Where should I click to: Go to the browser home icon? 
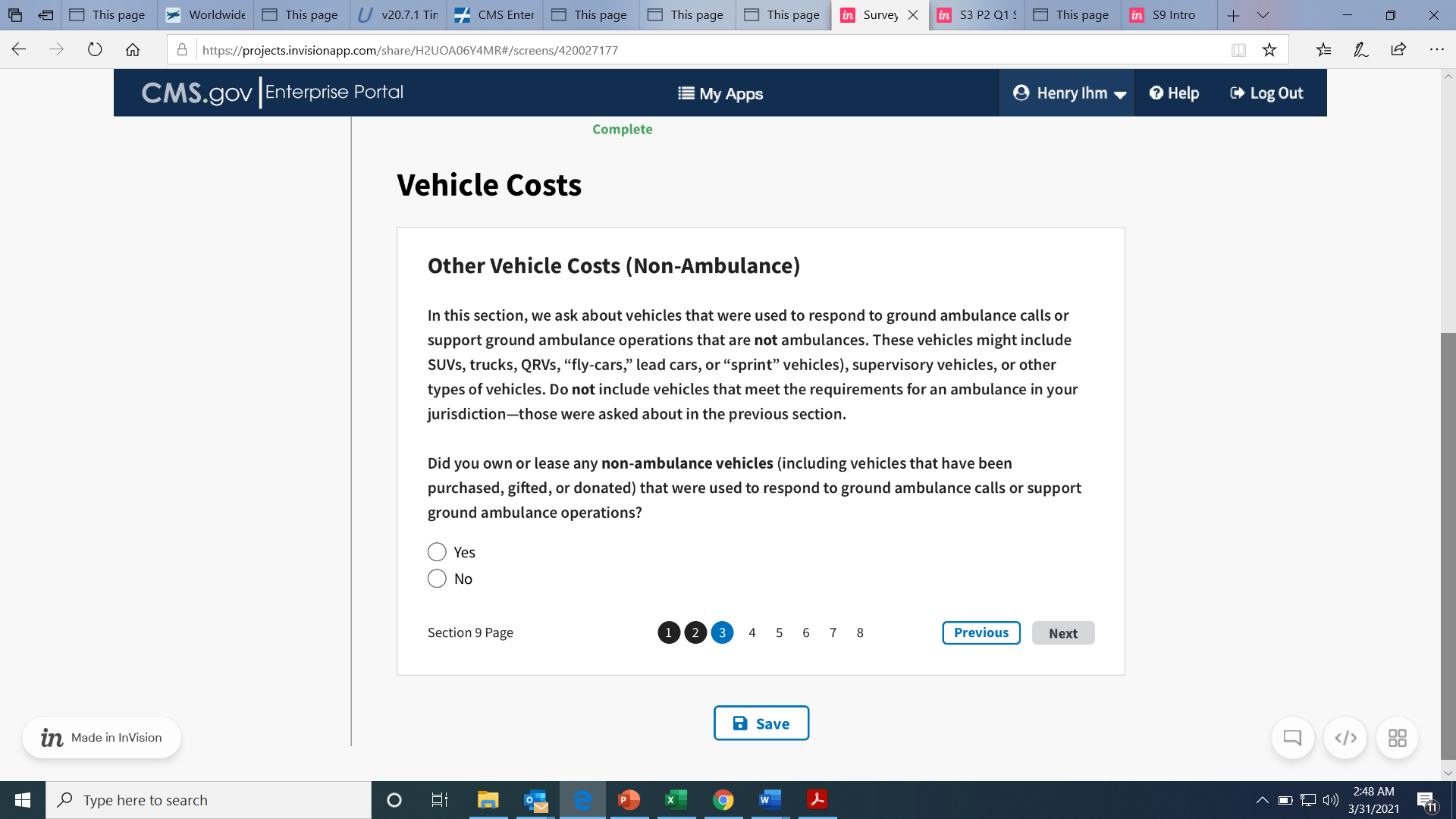click(133, 50)
